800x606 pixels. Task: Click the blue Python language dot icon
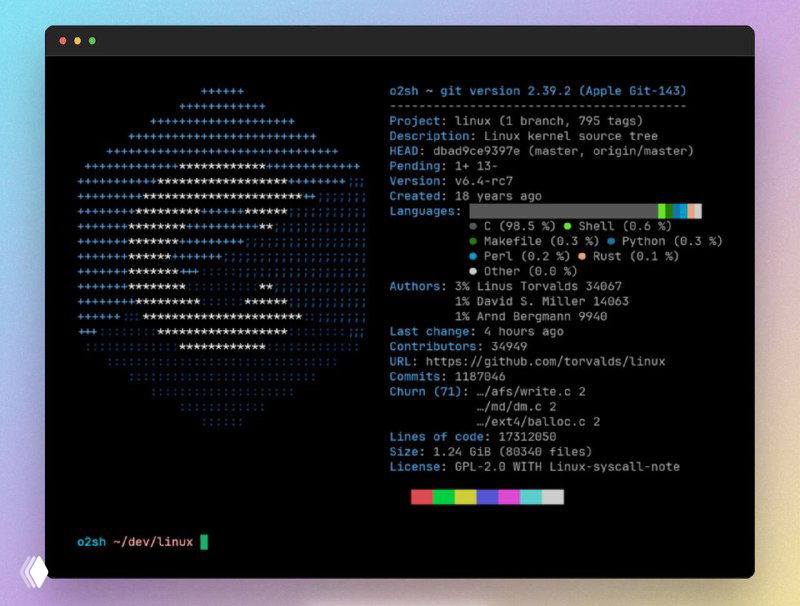click(609, 241)
